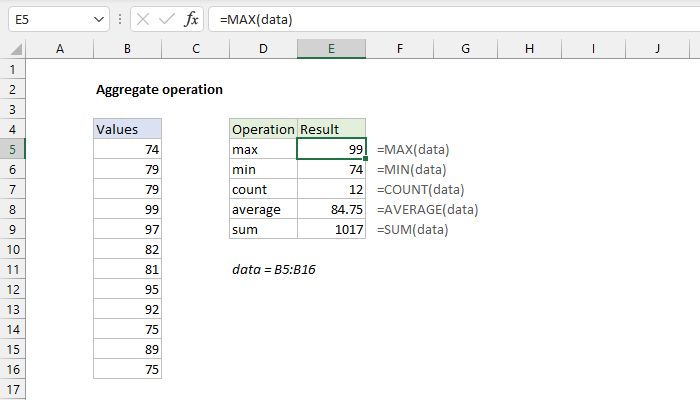Select column C header
This screenshot has height=400, width=700.
click(x=196, y=49)
